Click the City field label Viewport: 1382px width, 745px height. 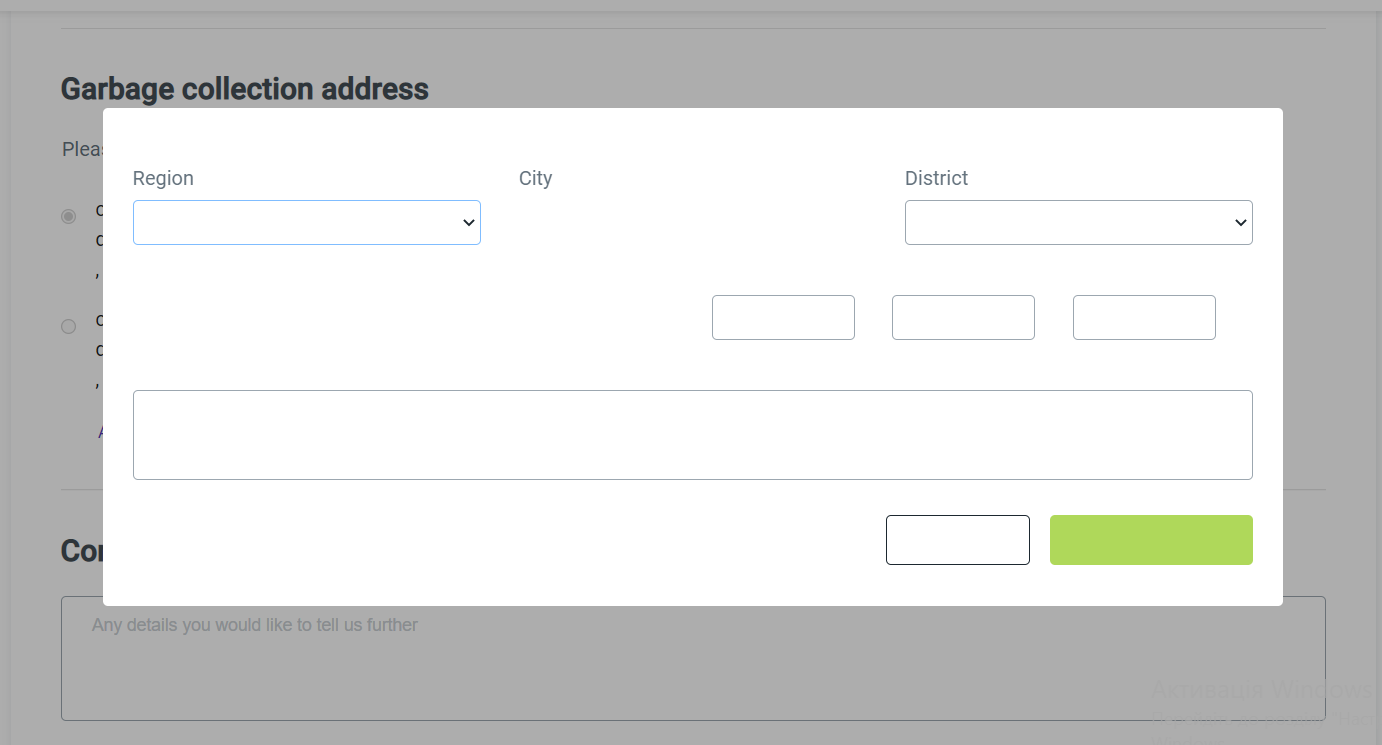pos(535,178)
